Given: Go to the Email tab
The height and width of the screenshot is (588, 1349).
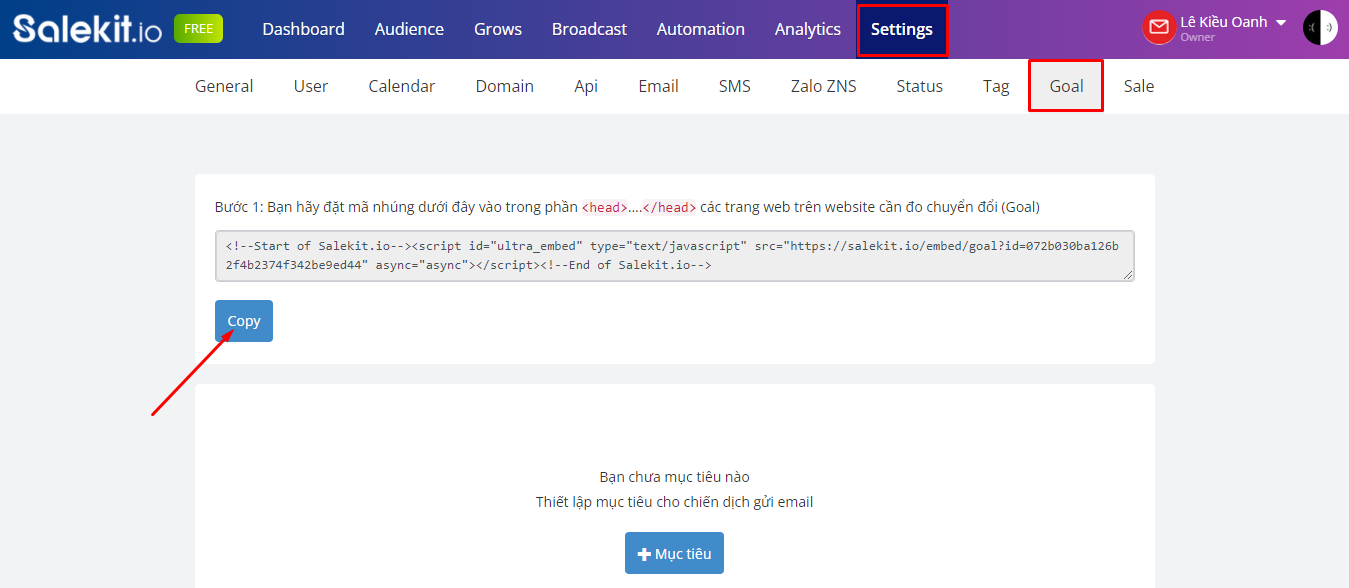Looking at the screenshot, I should pos(659,86).
